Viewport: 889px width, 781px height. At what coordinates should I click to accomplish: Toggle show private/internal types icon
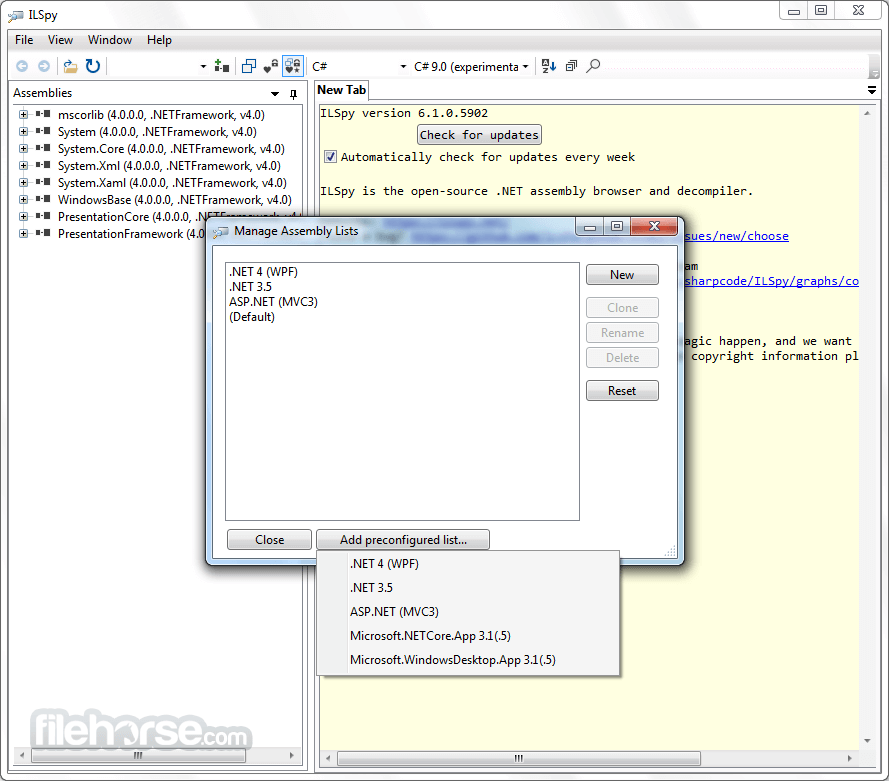coord(271,66)
